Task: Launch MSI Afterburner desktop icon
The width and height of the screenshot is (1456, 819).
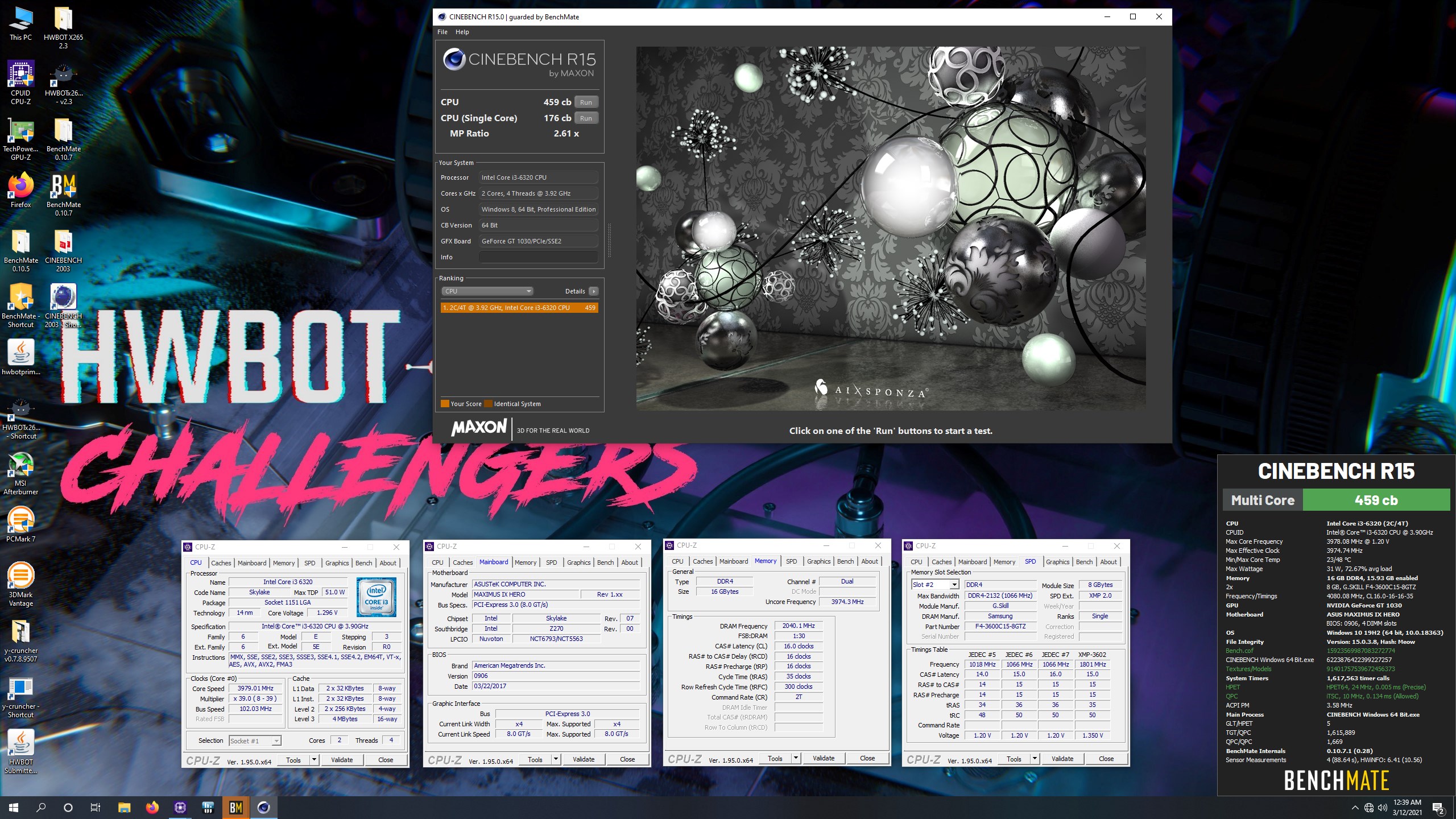Action: pos(20,473)
